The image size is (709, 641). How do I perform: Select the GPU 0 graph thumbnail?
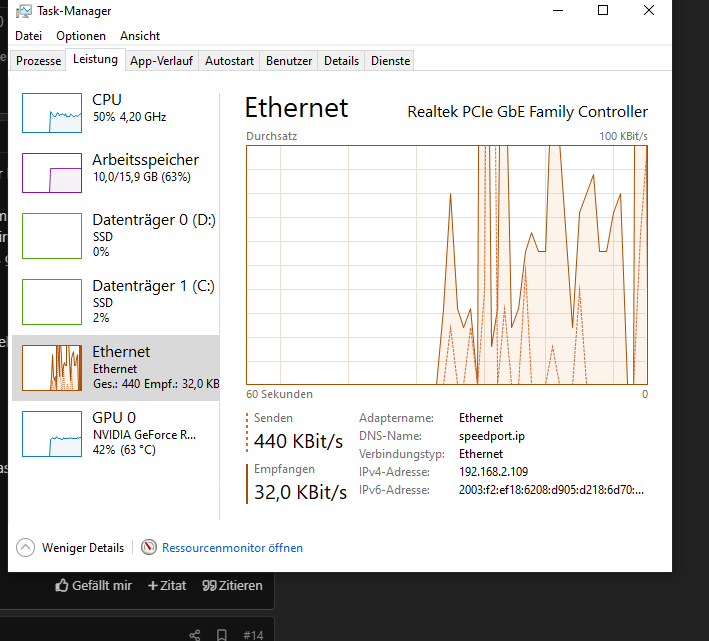click(52, 434)
